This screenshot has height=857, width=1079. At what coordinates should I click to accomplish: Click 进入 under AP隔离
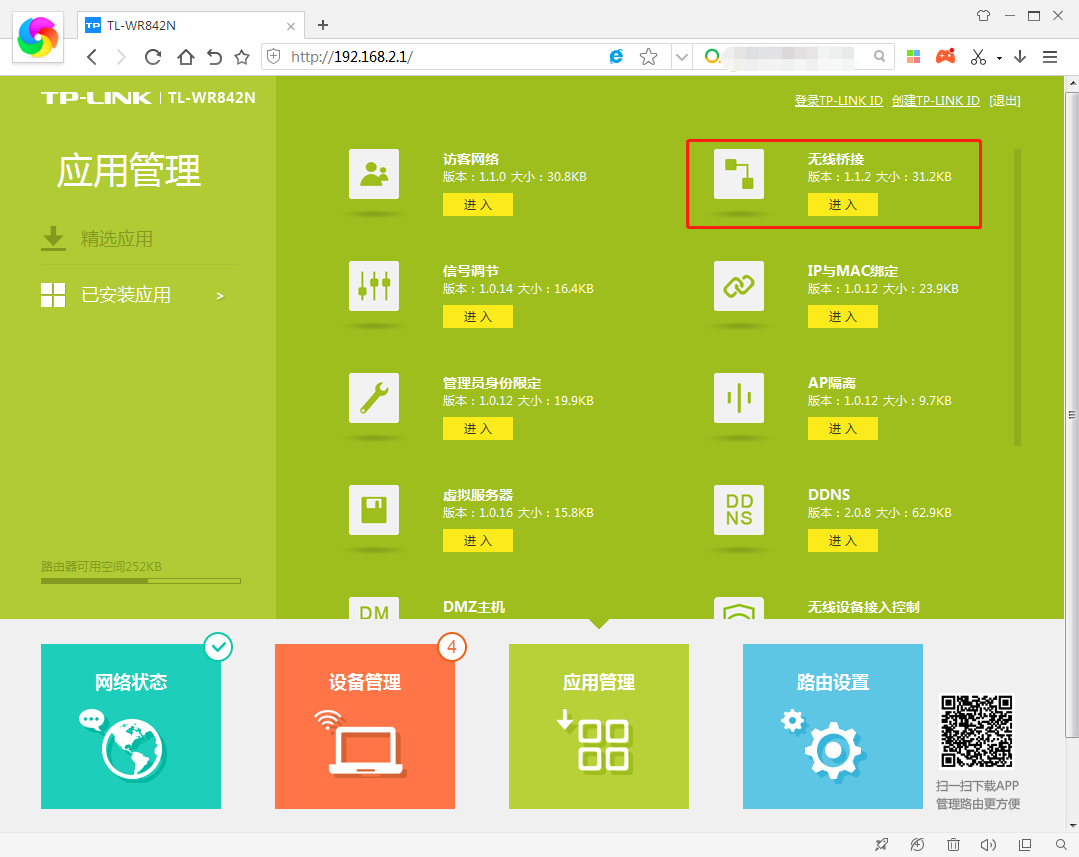[x=842, y=429]
